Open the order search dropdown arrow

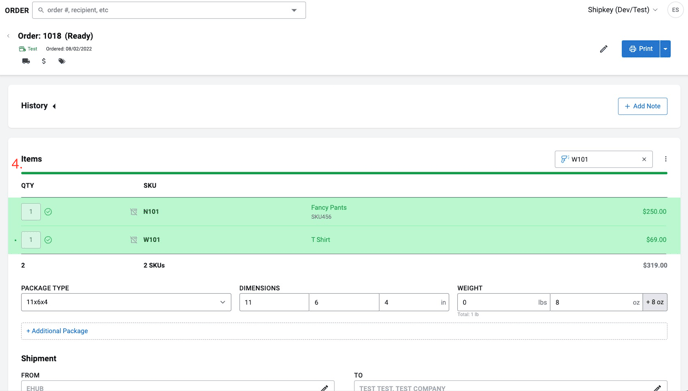294,10
